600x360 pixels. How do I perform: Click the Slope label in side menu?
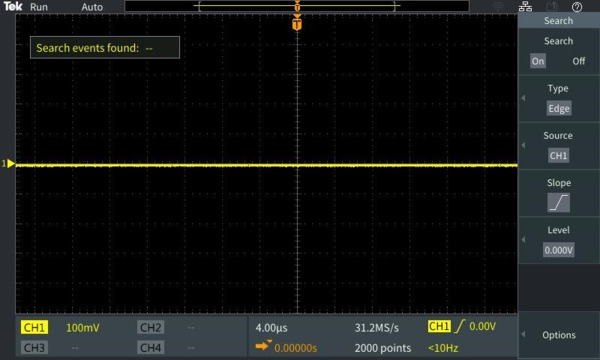click(559, 183)
